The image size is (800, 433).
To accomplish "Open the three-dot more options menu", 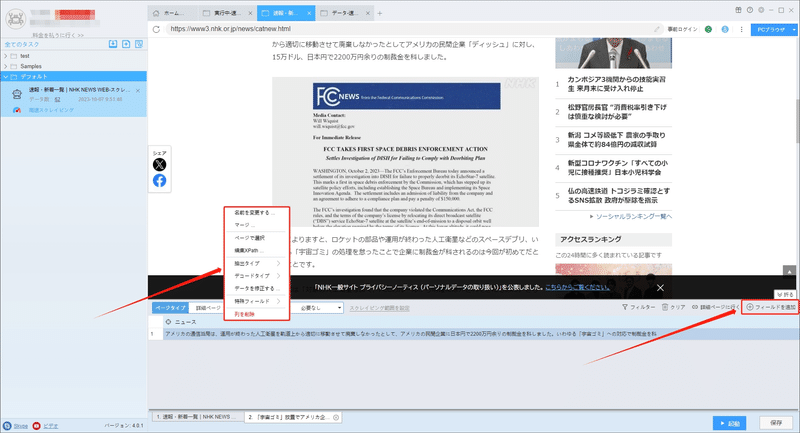I will 741,29.
